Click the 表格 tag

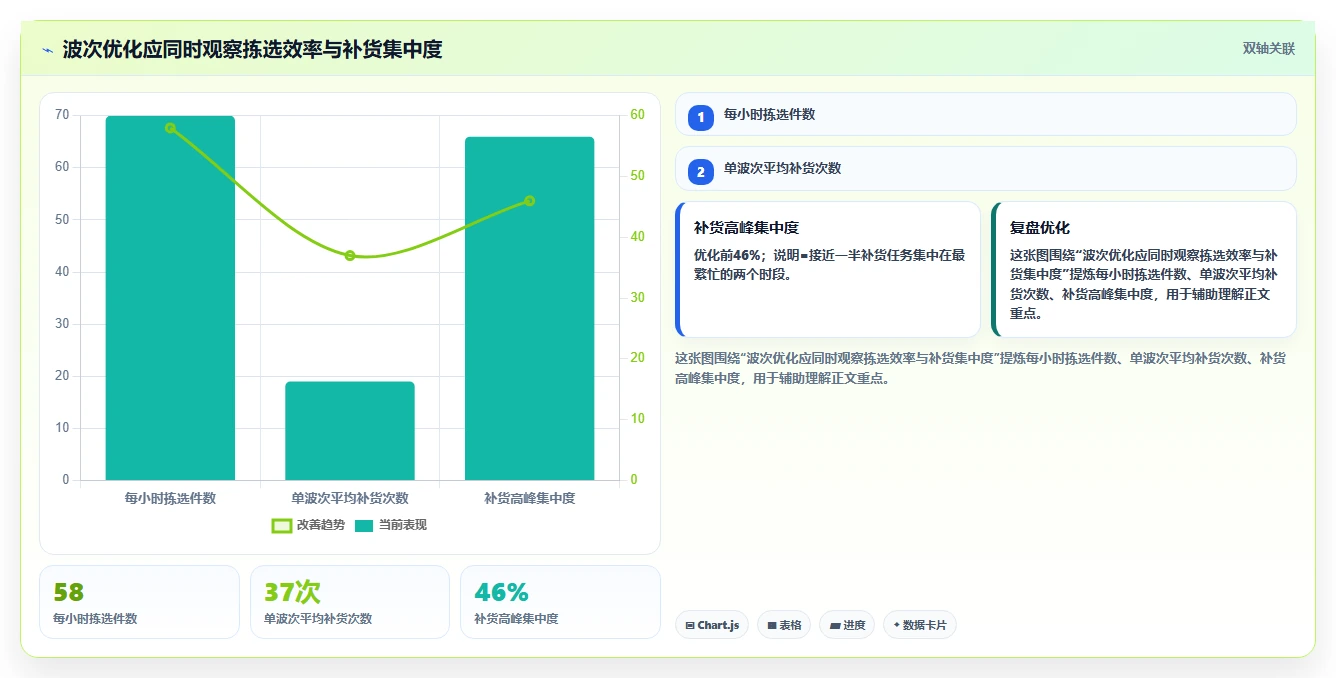click(784, 625)
